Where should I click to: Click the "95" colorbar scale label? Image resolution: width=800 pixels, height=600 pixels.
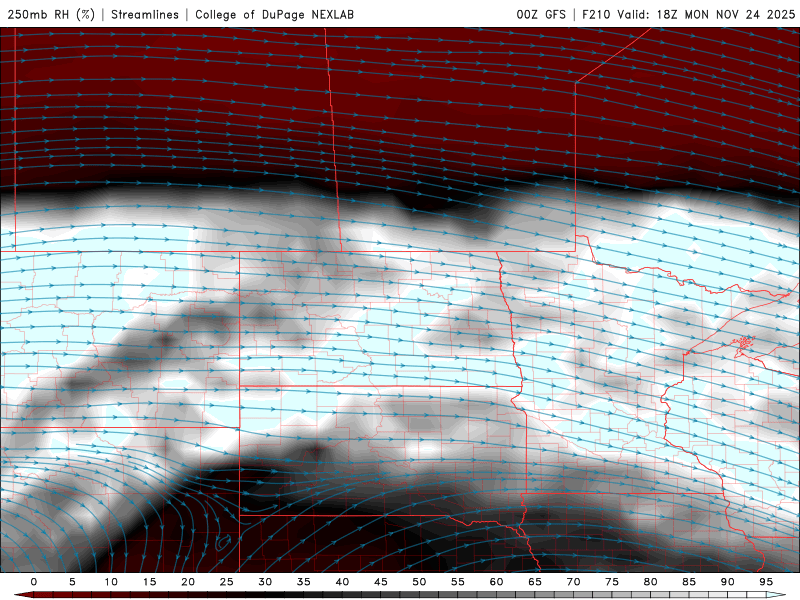point(766,582)
